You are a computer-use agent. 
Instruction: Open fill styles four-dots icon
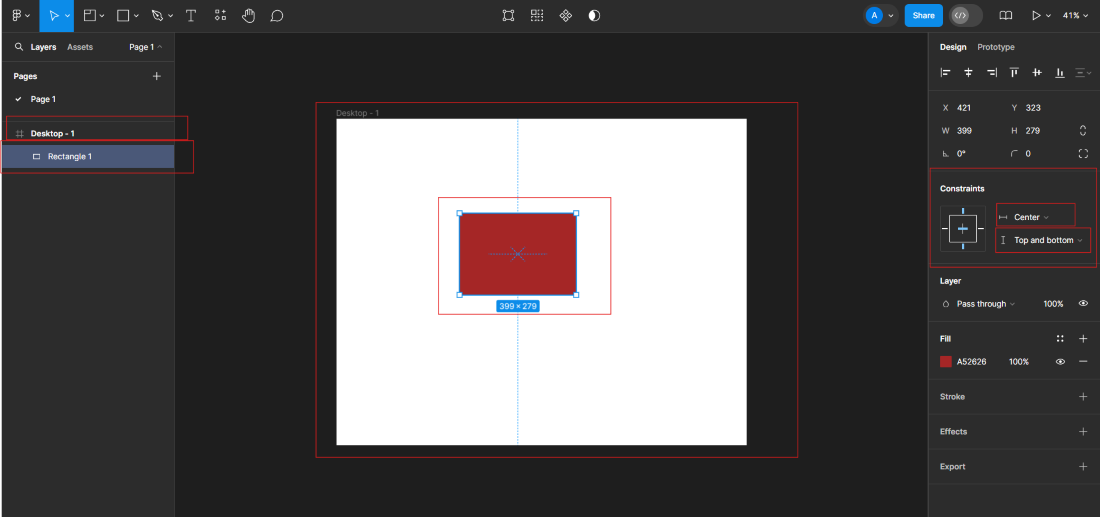click(x=1060, y=339)
